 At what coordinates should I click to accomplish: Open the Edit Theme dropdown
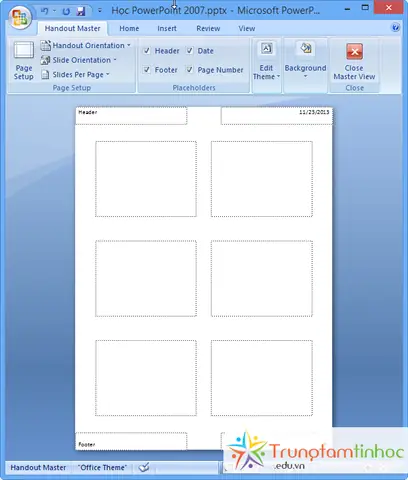tap(266, 61)
